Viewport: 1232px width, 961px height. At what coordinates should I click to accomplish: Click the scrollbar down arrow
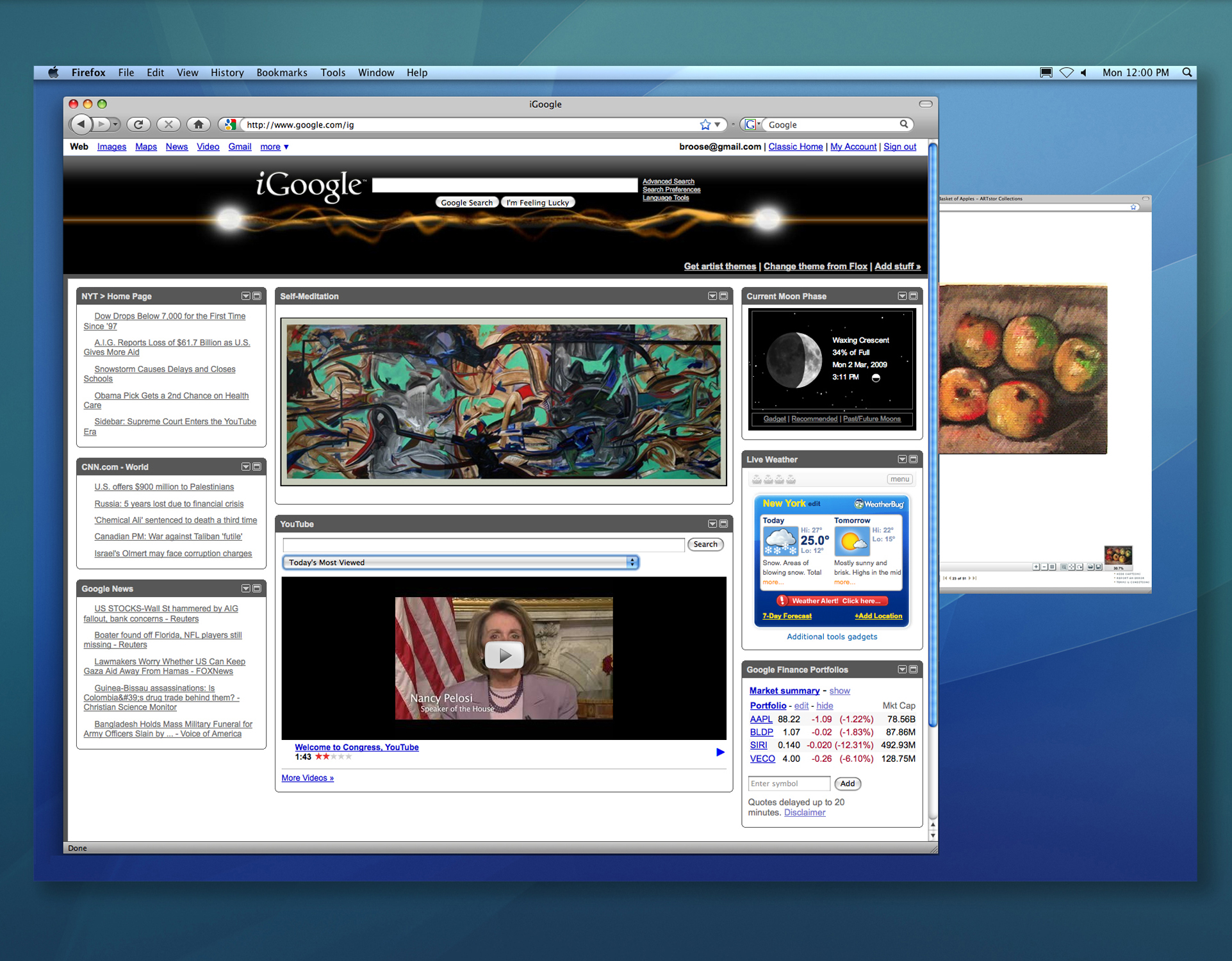tap(933, 835)
